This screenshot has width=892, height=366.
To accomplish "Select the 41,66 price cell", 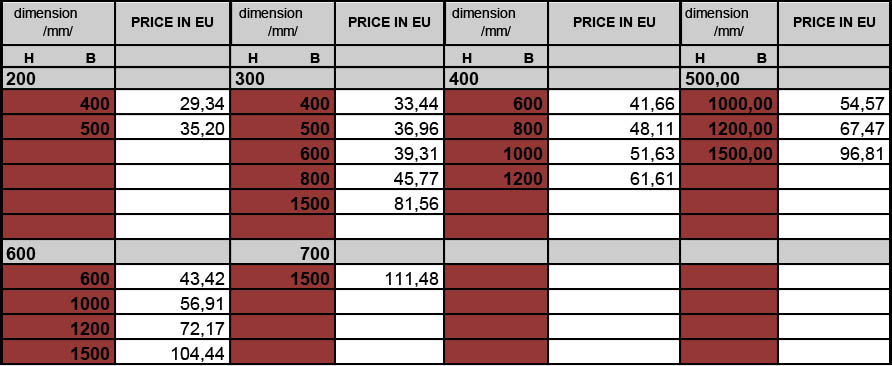I will 614,103.
